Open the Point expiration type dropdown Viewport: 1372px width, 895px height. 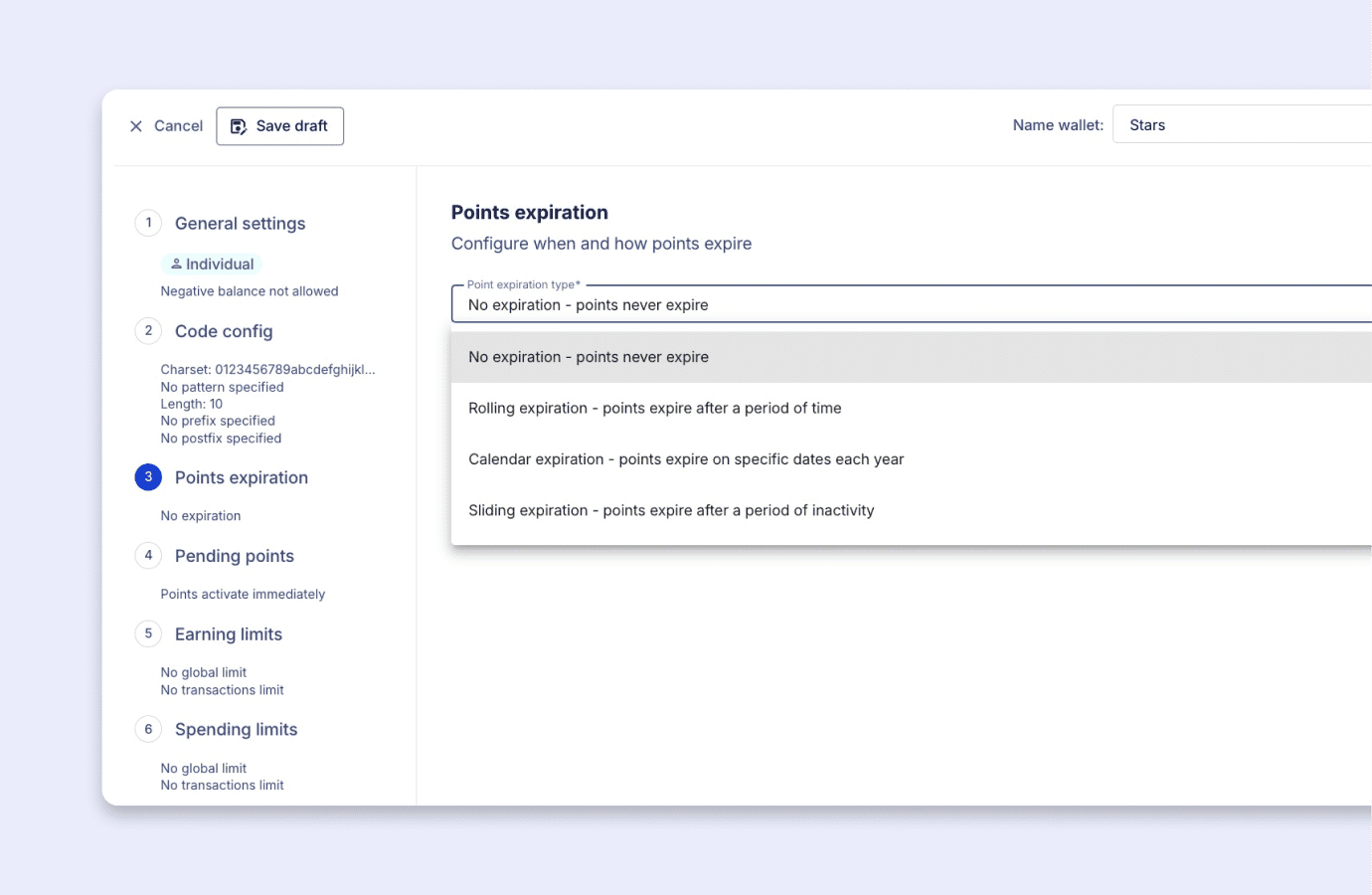[x=912, y=304]
